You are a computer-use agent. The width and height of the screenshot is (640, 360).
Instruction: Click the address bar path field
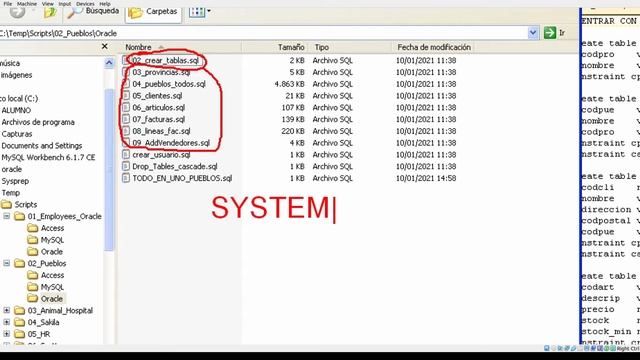point(263,33)
